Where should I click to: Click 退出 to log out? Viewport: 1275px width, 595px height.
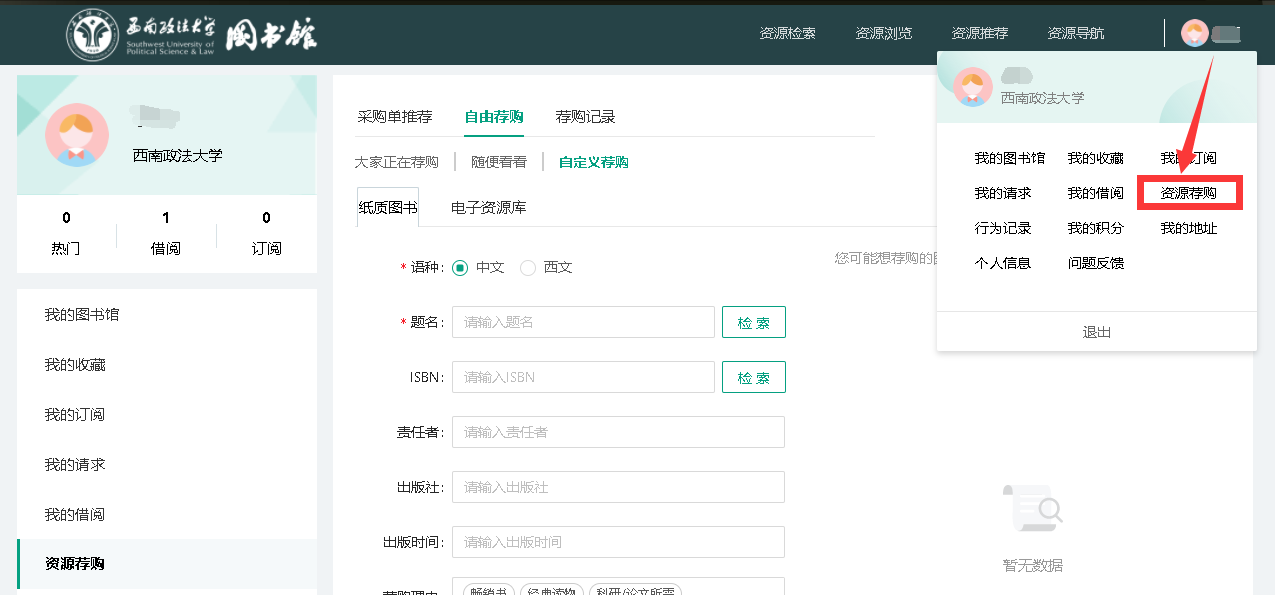[x=1096, y=332]
